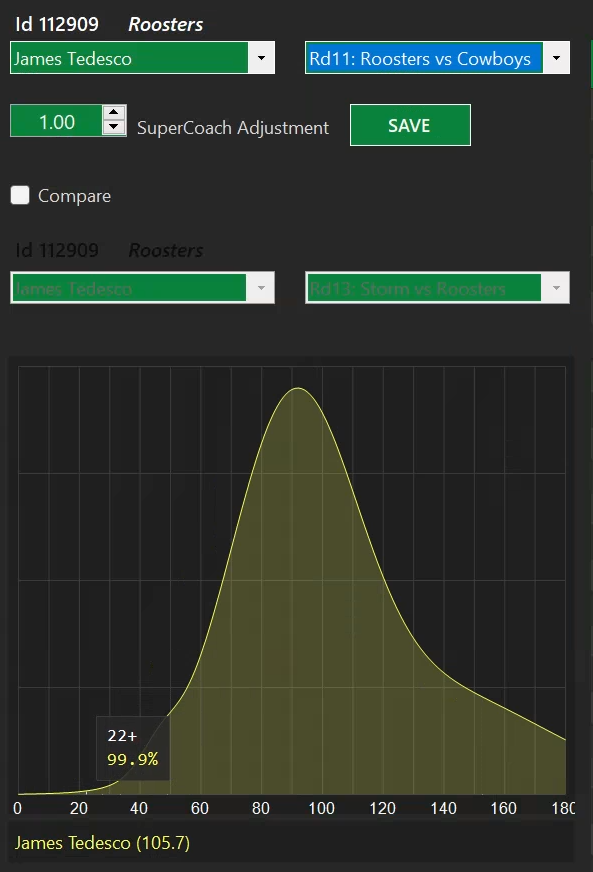
Task: Select the James Tedesco player combo box
Action: pos(142,58)
